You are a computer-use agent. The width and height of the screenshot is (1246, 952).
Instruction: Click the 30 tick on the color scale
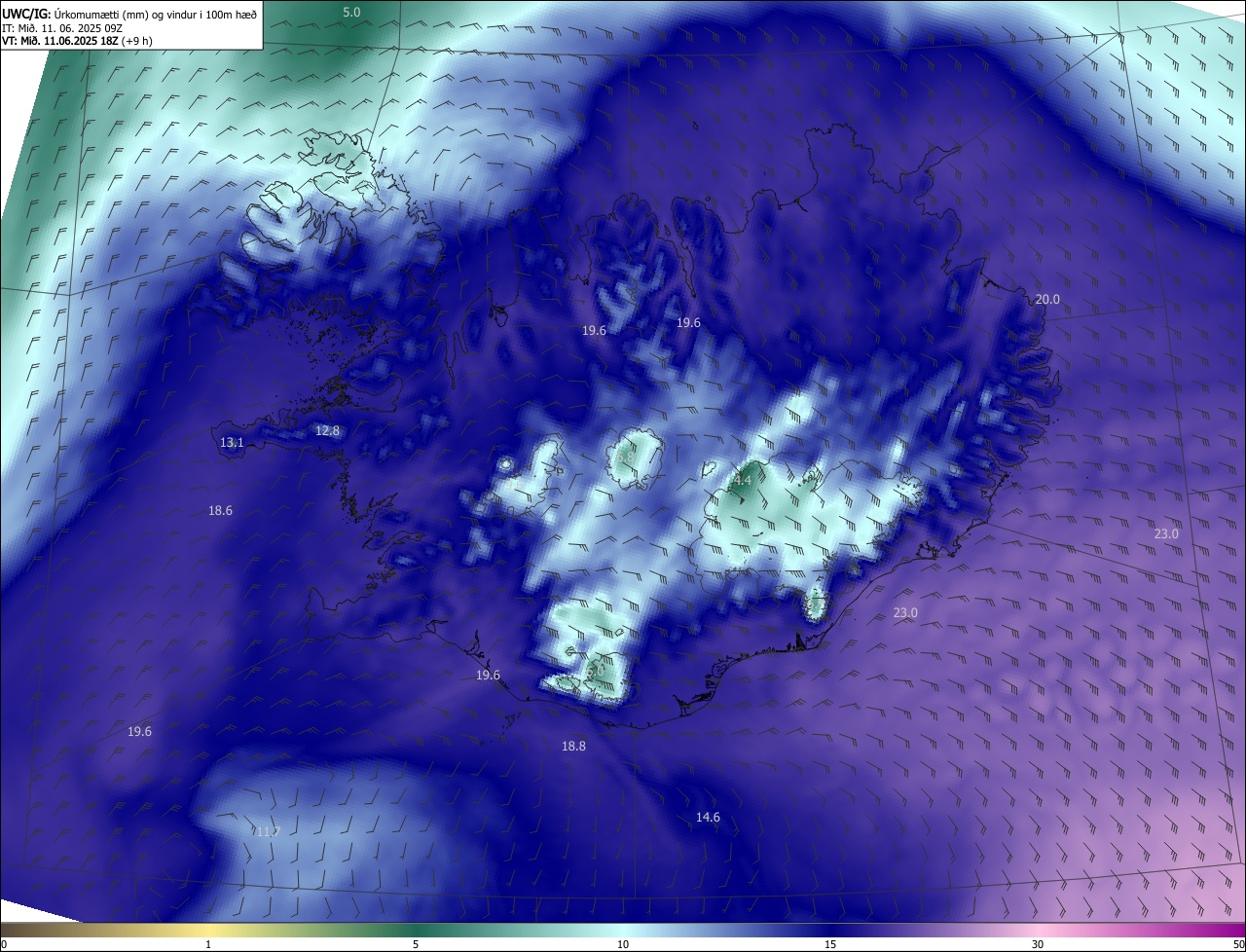(x=1038, y=944)
